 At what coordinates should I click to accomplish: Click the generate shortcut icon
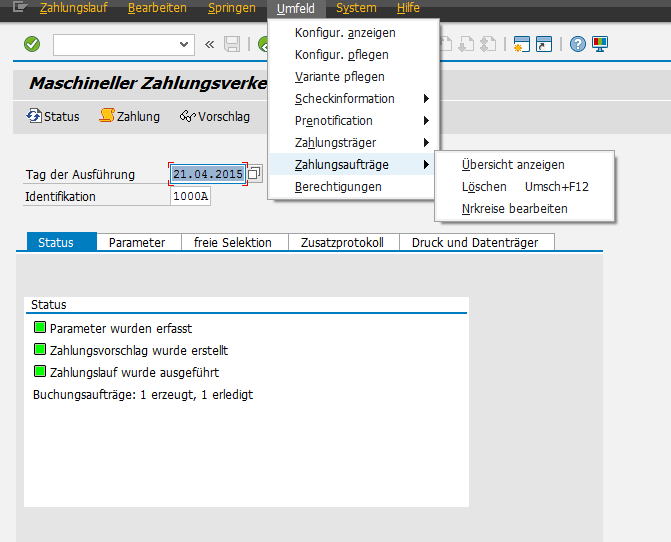pos(544,44)
